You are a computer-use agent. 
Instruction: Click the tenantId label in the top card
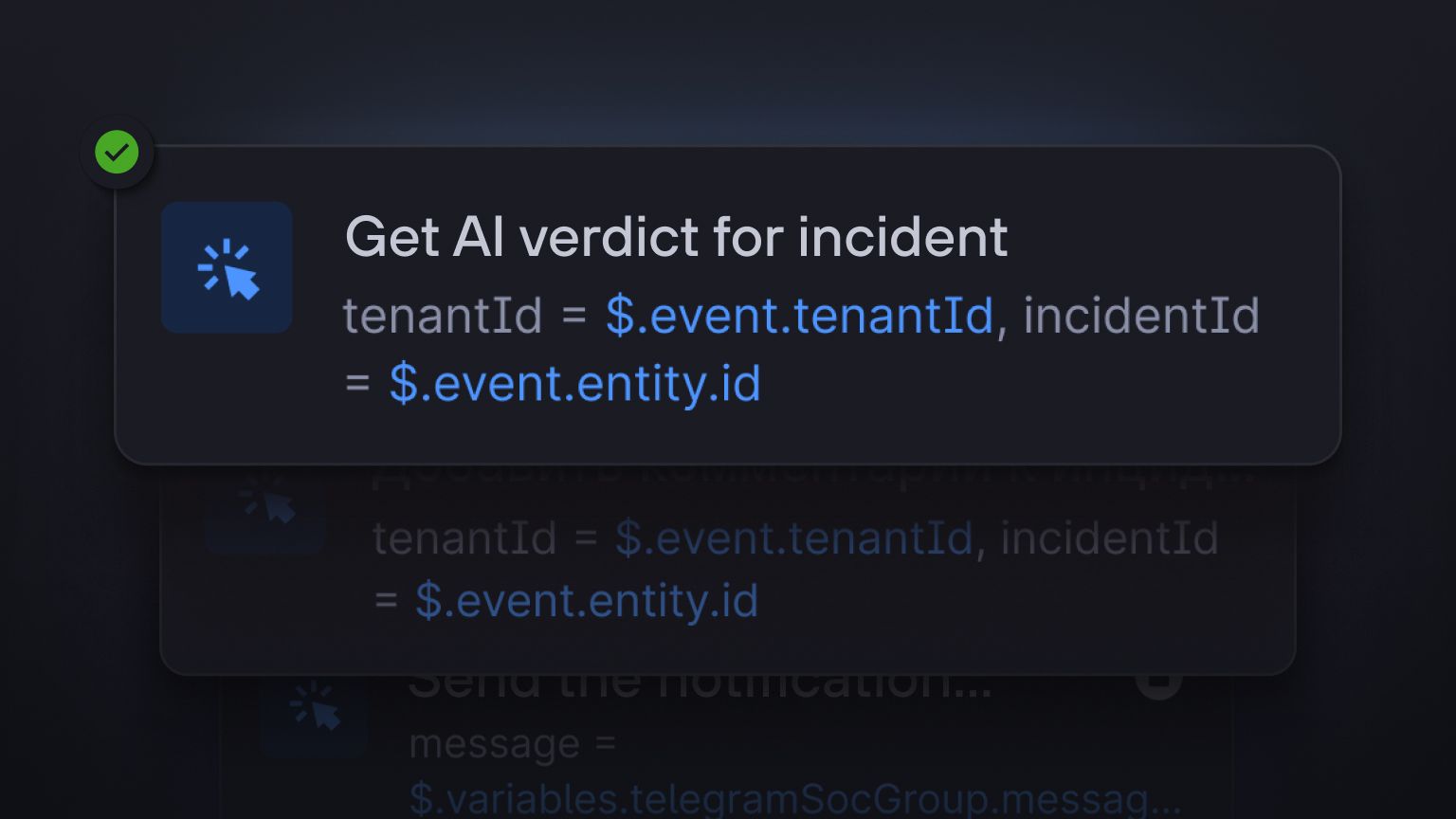pos(442,316)
